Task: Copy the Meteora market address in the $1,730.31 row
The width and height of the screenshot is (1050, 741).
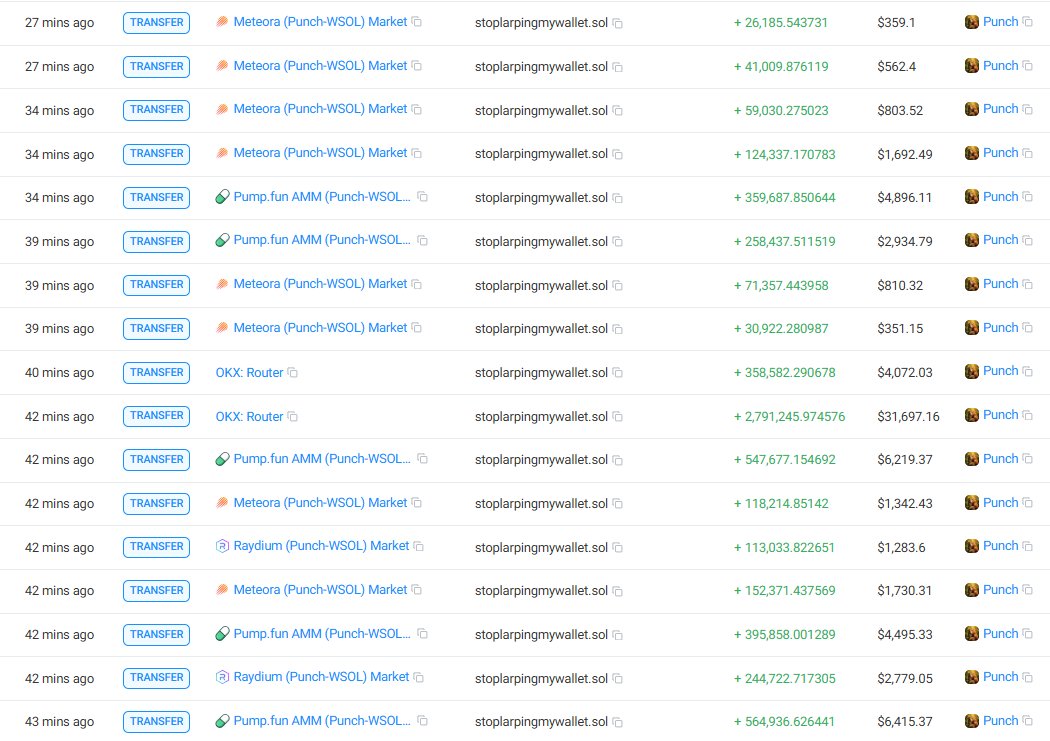Action: [x=417, y=590]
